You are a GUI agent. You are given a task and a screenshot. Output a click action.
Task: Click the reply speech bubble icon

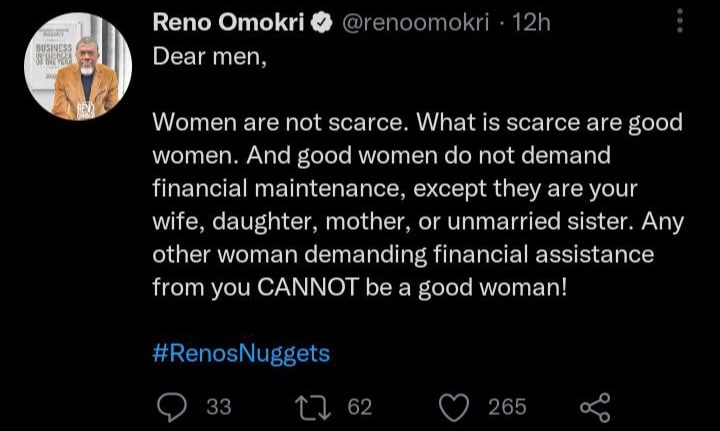174,406
